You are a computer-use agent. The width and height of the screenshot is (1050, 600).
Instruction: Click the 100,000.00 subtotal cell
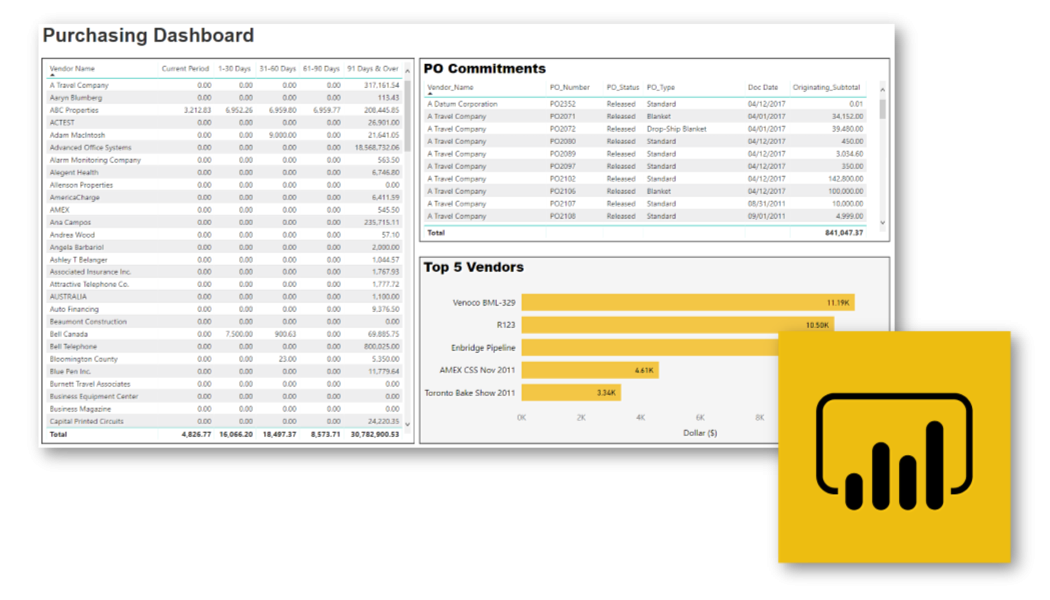(846, 192)
